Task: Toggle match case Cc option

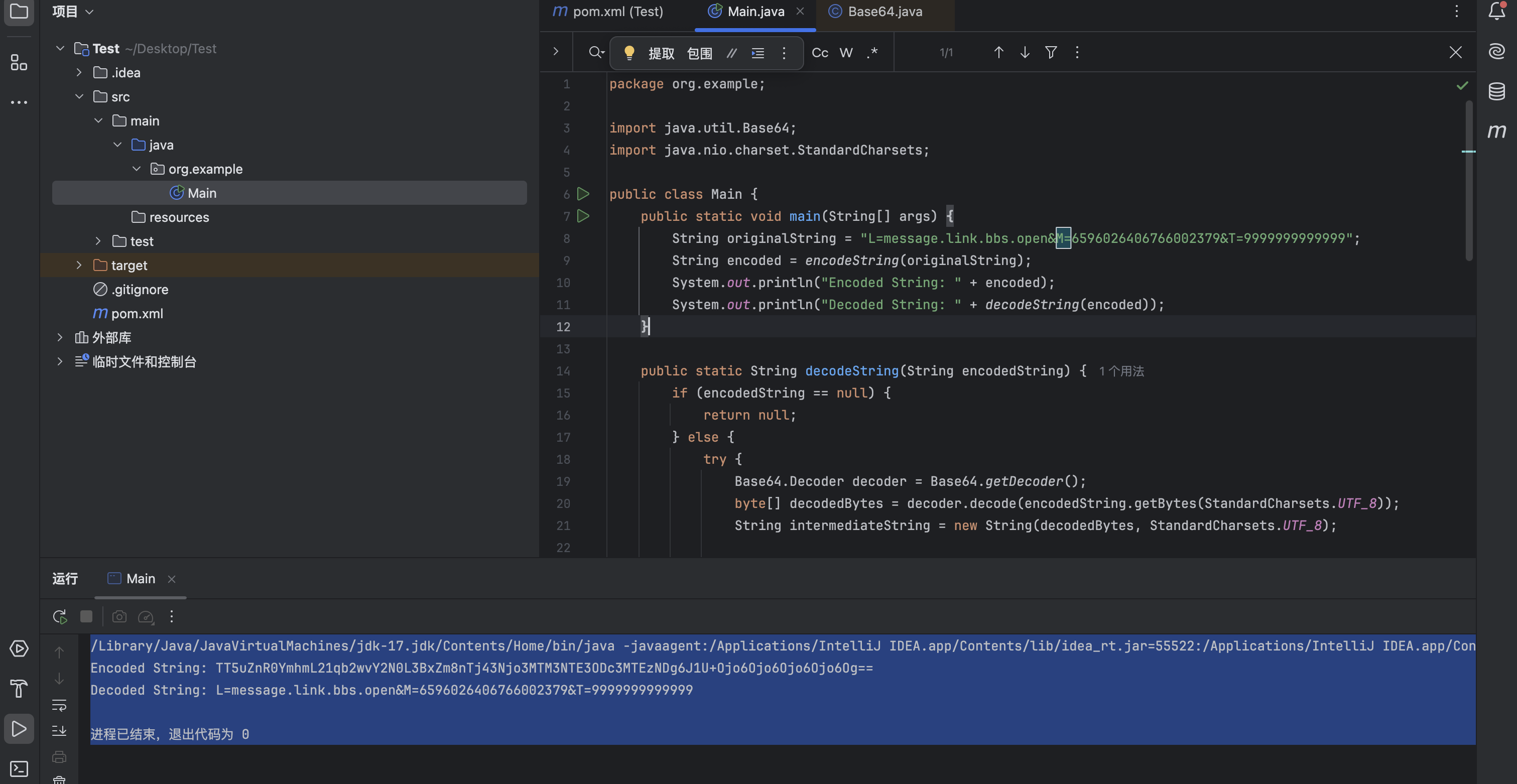Action: click(x=820, y=53)
